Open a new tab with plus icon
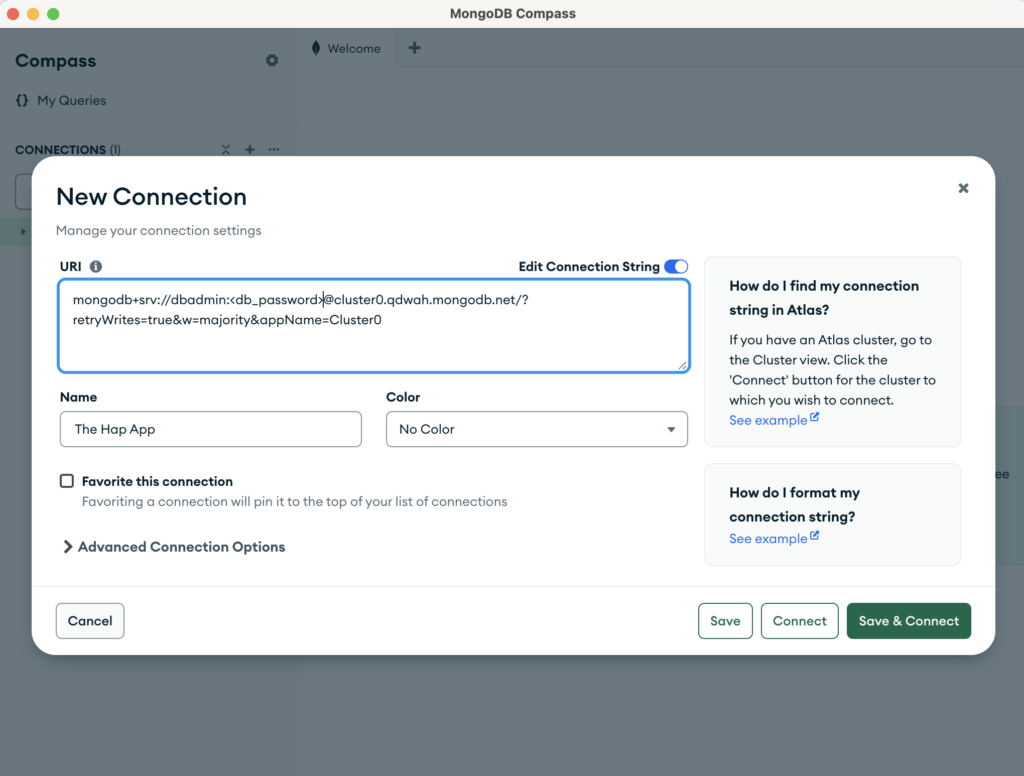The image size is (1024, 776). tap(414, 48)
